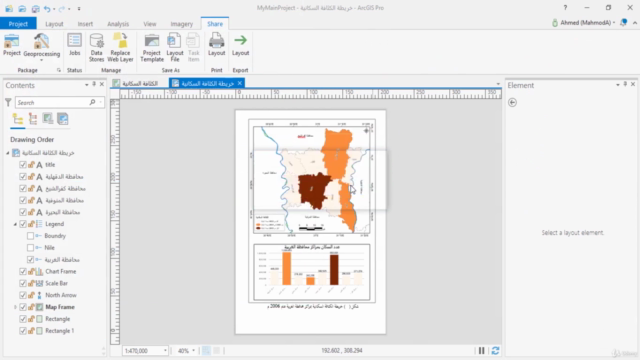This screenshot has height=360, width=640.
Task: Select the Rectangle element in Contents
Action: point(58,319)
